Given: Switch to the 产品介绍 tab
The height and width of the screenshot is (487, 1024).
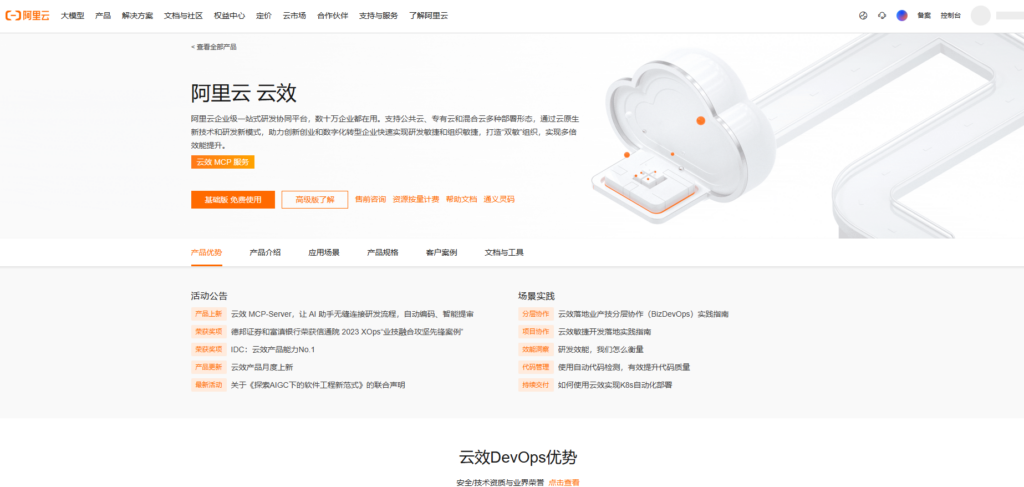Looking at the screenshot, I should 265,253.
